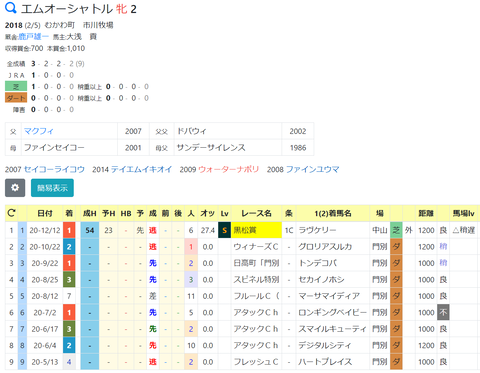Click the オッ column header
Screen dimensions: 480x373
208,213
